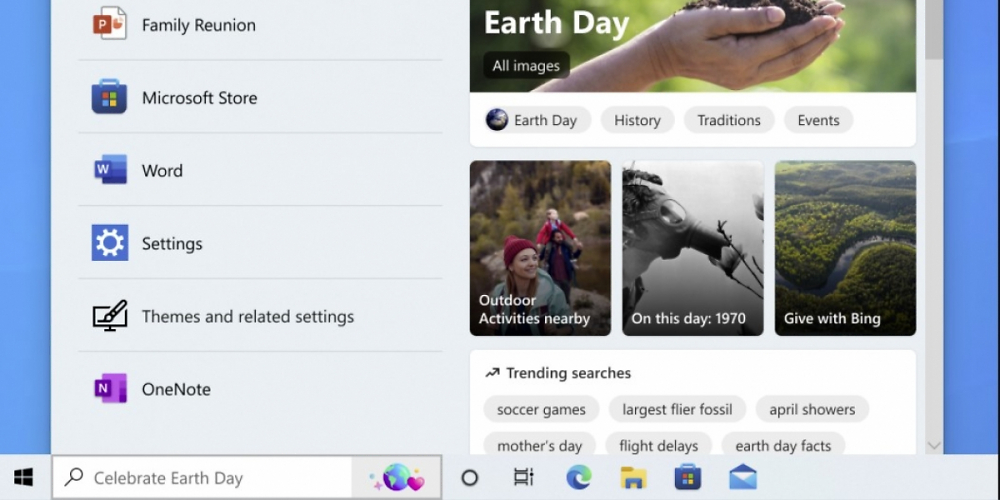Open the On this day: 1970 card

point(693,248)
